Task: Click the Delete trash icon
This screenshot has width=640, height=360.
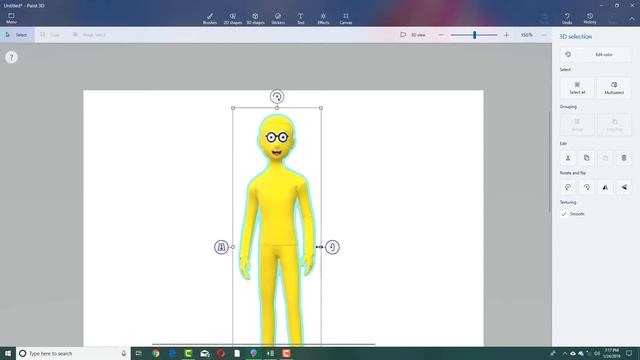Action: pyautogui.click(x=624, y=158)
